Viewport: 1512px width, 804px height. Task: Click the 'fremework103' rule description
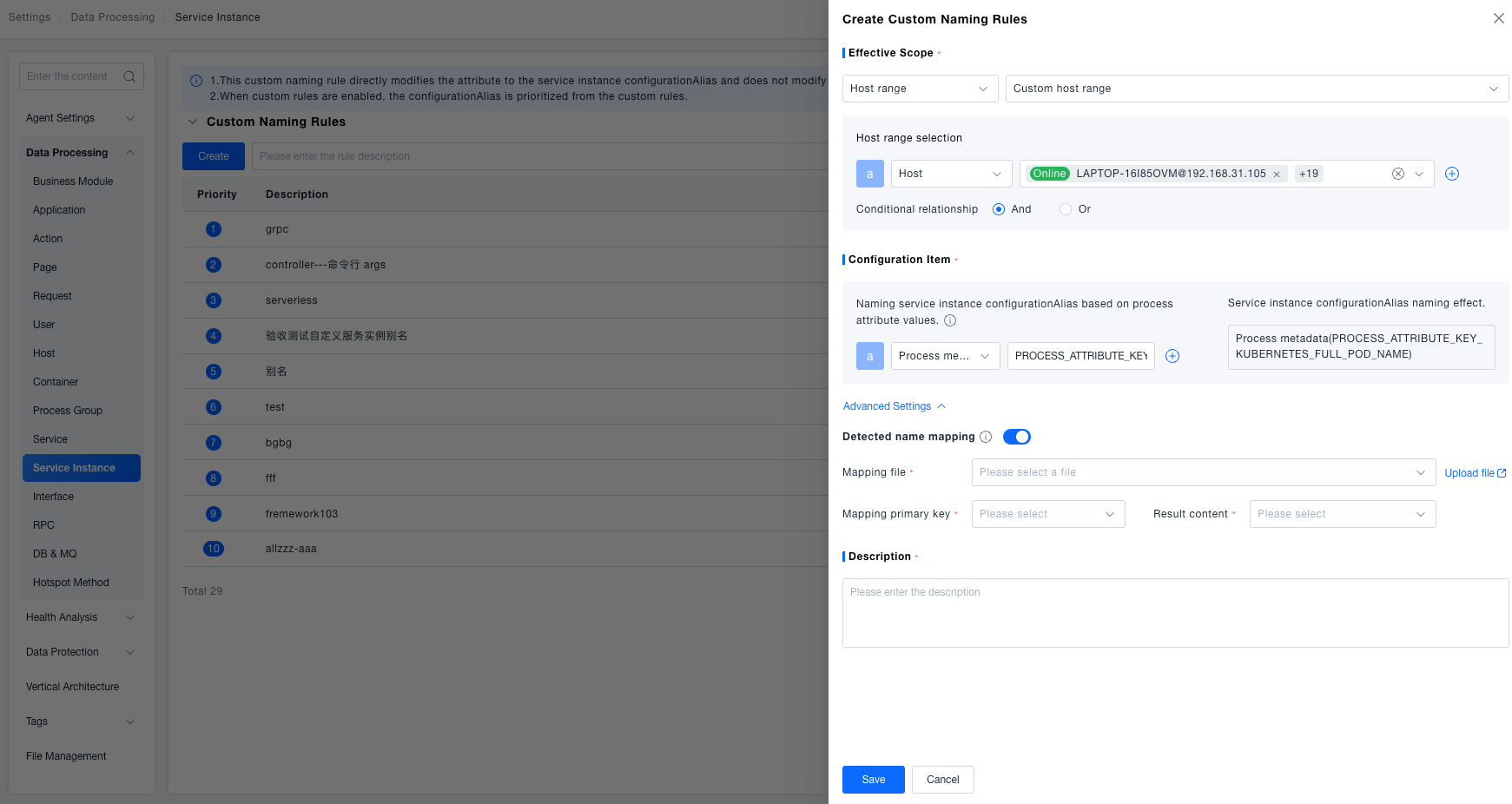(x=301, y=514)
